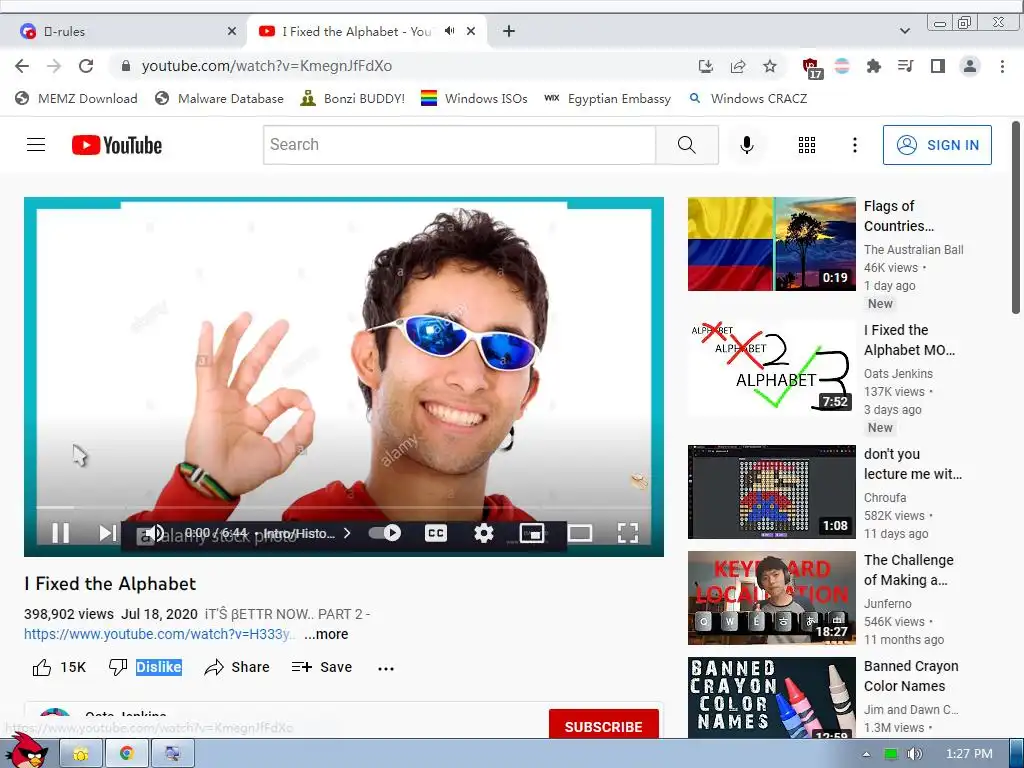Open YouTube settings three-dot menu
This screenshot has width=1024, height=768.
pyautogui.click(x=854, y=145)
